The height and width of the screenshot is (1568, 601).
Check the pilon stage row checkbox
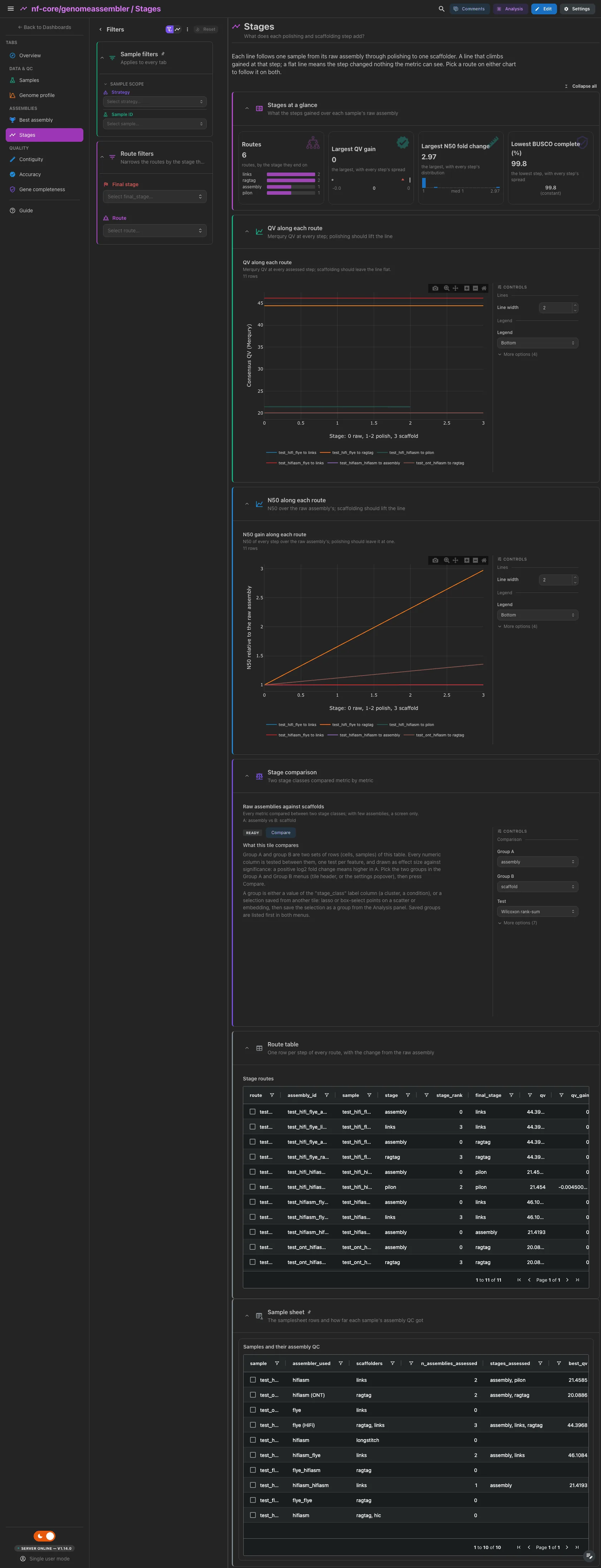(253, 1187)
